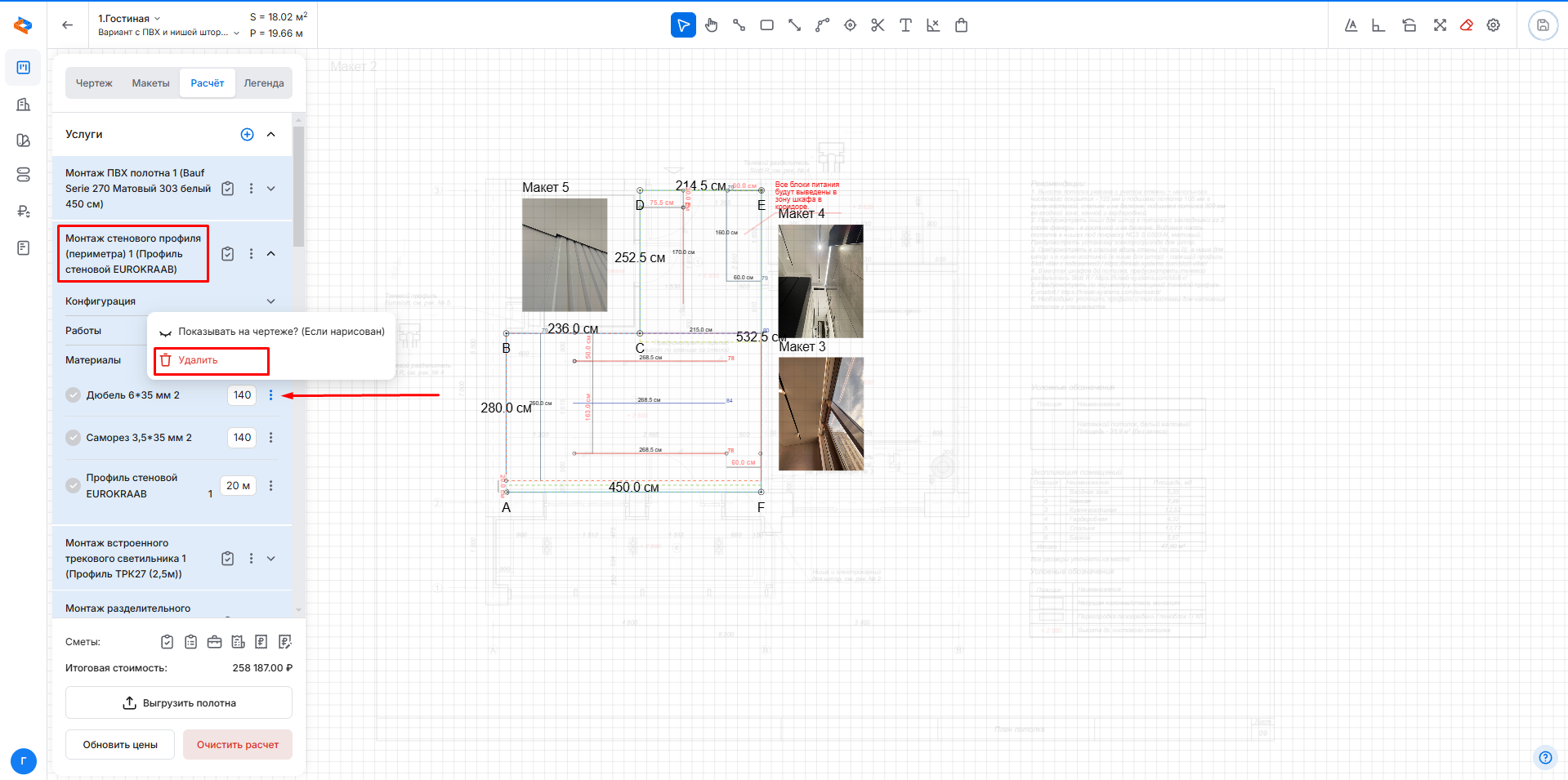
Task: Toggle checkmark for Профиль стеновой EUROKRAAB
Action: tap(74, 485)
